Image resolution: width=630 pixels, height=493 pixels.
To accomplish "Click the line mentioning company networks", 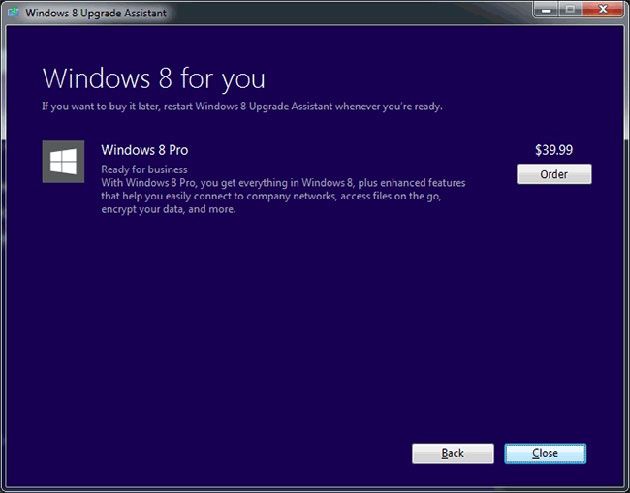I will click(x=271, y=196).
